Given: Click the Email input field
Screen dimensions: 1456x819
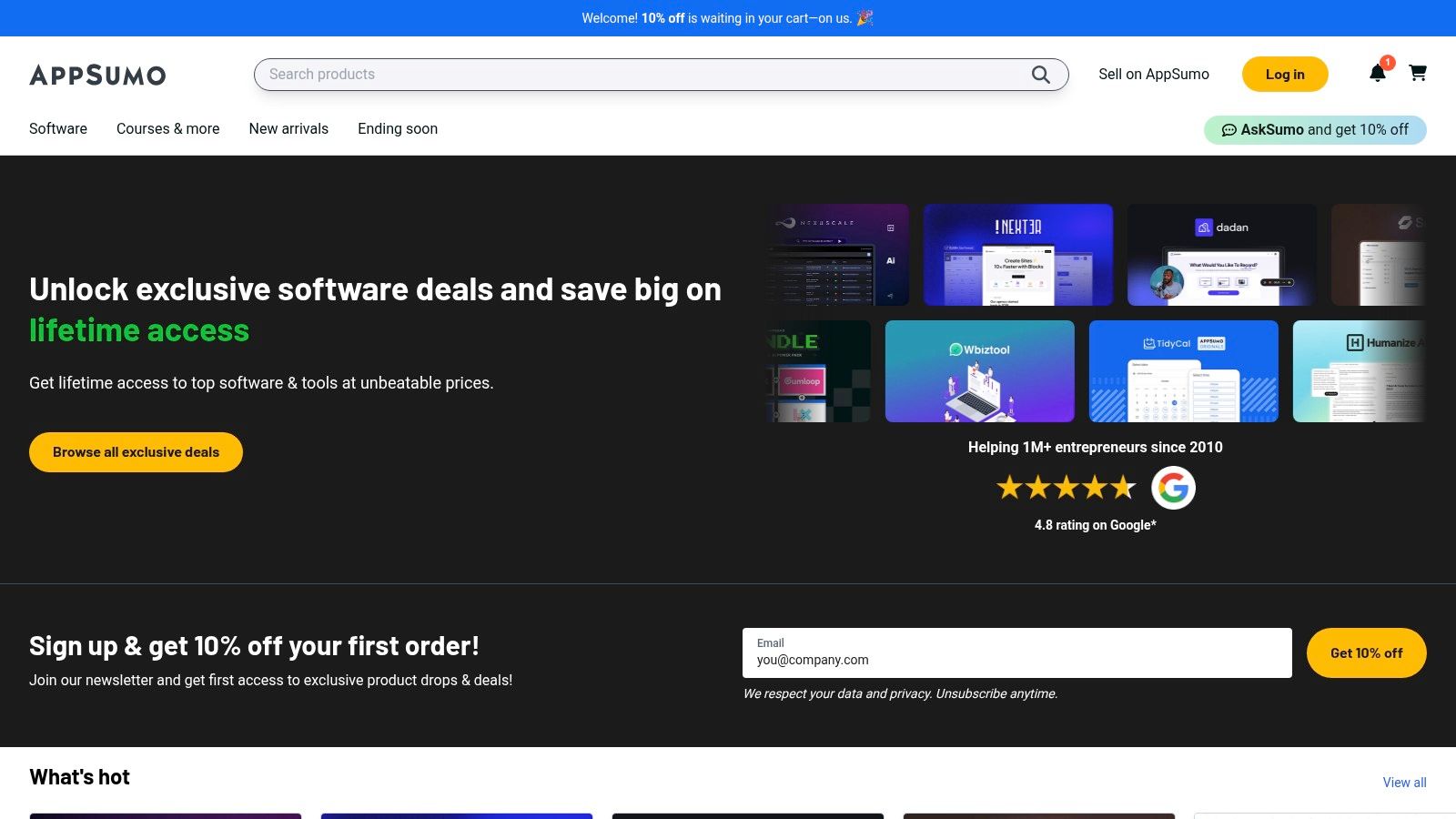Looking at the screenshot, I should coord(1016,652).
